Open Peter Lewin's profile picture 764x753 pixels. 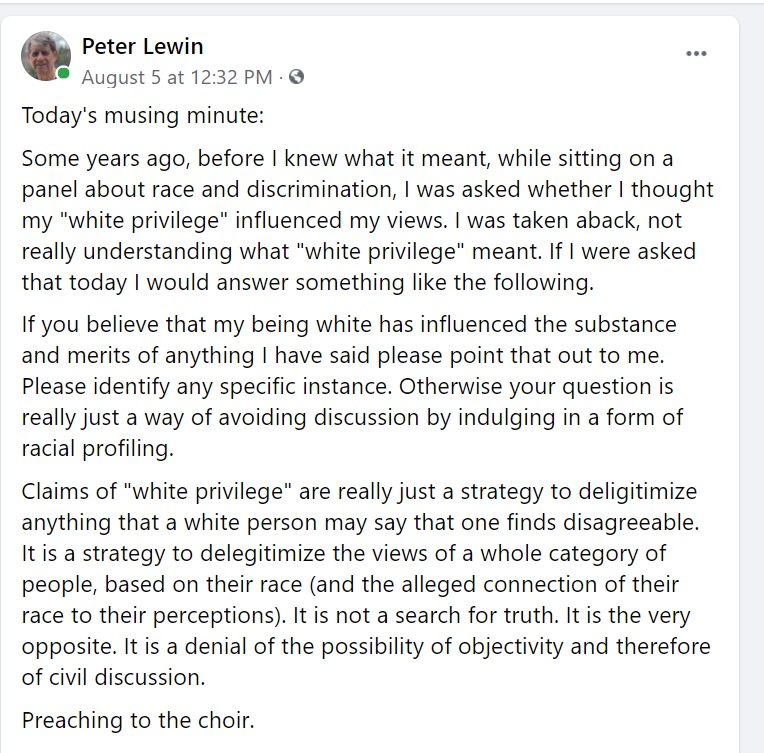[x=46, y=56]
